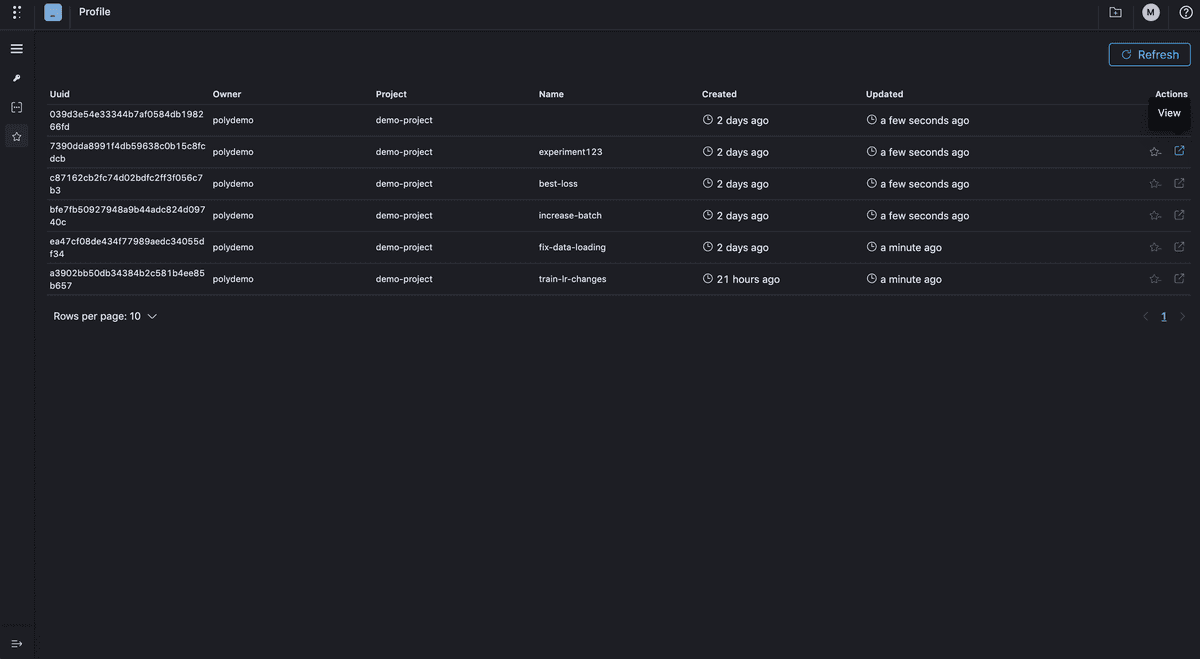Click the Project column header
The width and height of the screenshot is (1200, 659).
(391, 94)
